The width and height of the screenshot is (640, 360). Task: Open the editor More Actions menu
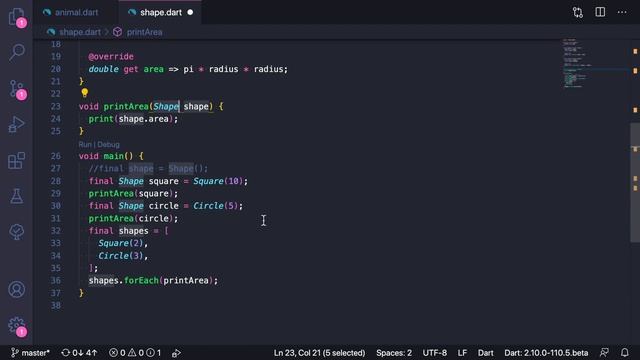coord(622,12)
